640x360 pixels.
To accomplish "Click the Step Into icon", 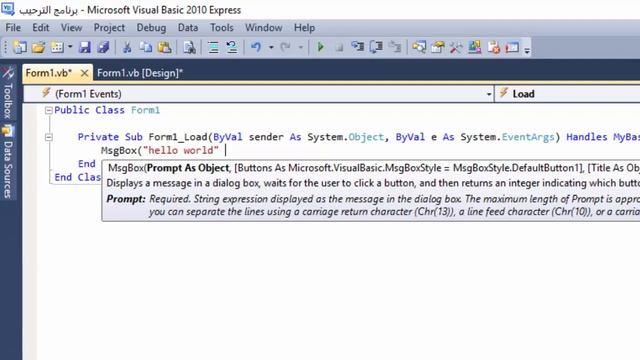I will [x=357, y=47].
